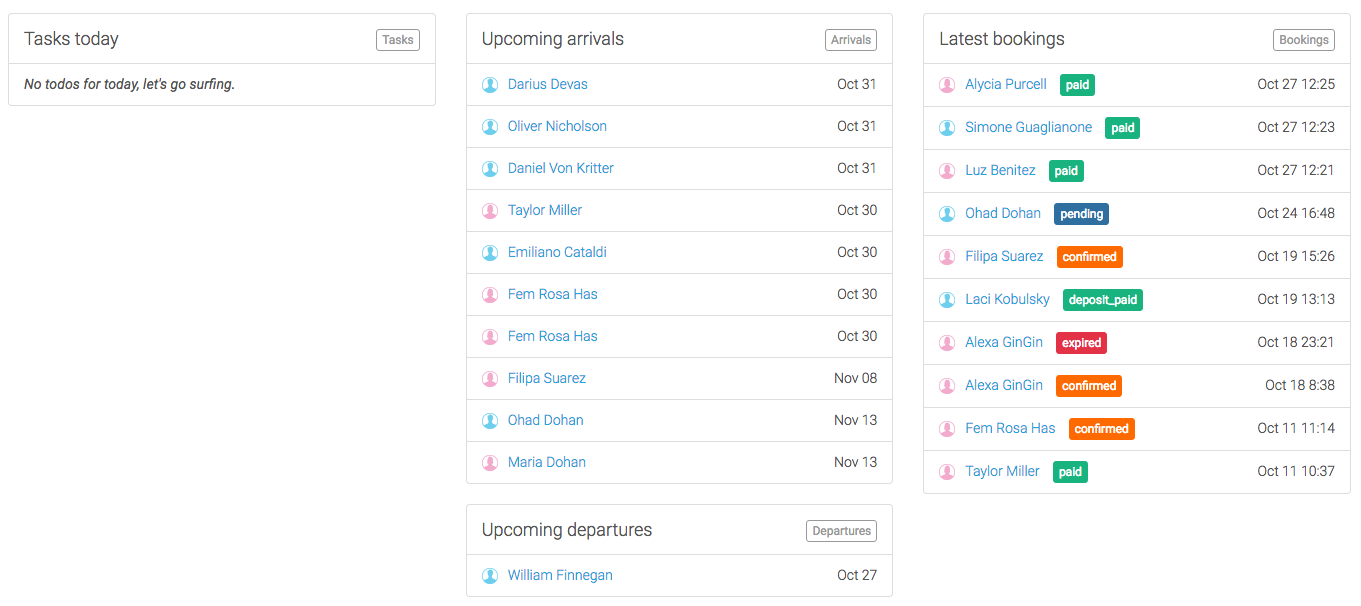Click the avatar icon next to Emiliano Cataldi
The height and width of the screenshot is (606, 1361).
click(490, 253)
